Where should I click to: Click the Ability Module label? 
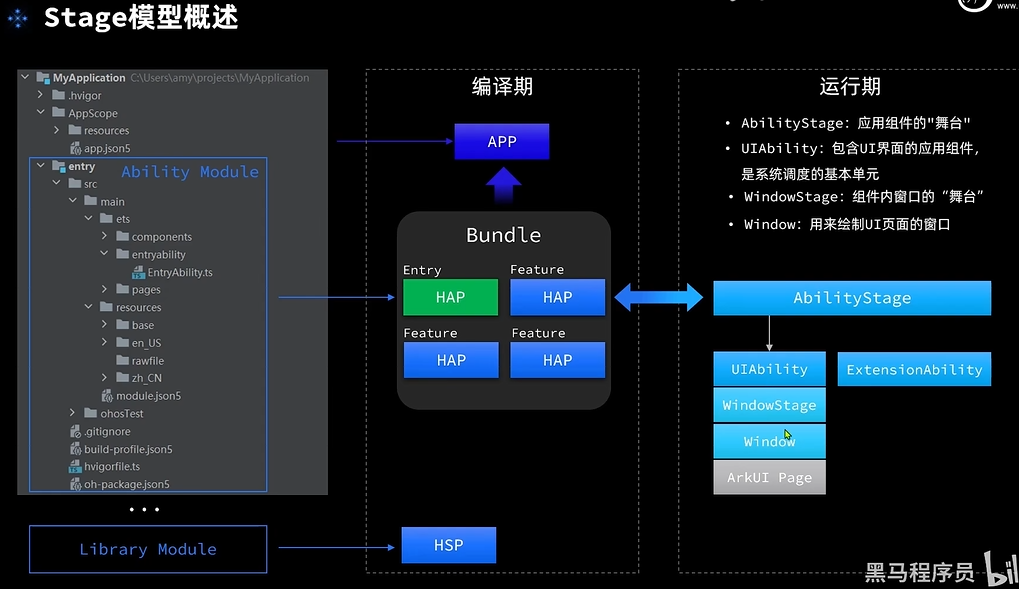point(190,172)
